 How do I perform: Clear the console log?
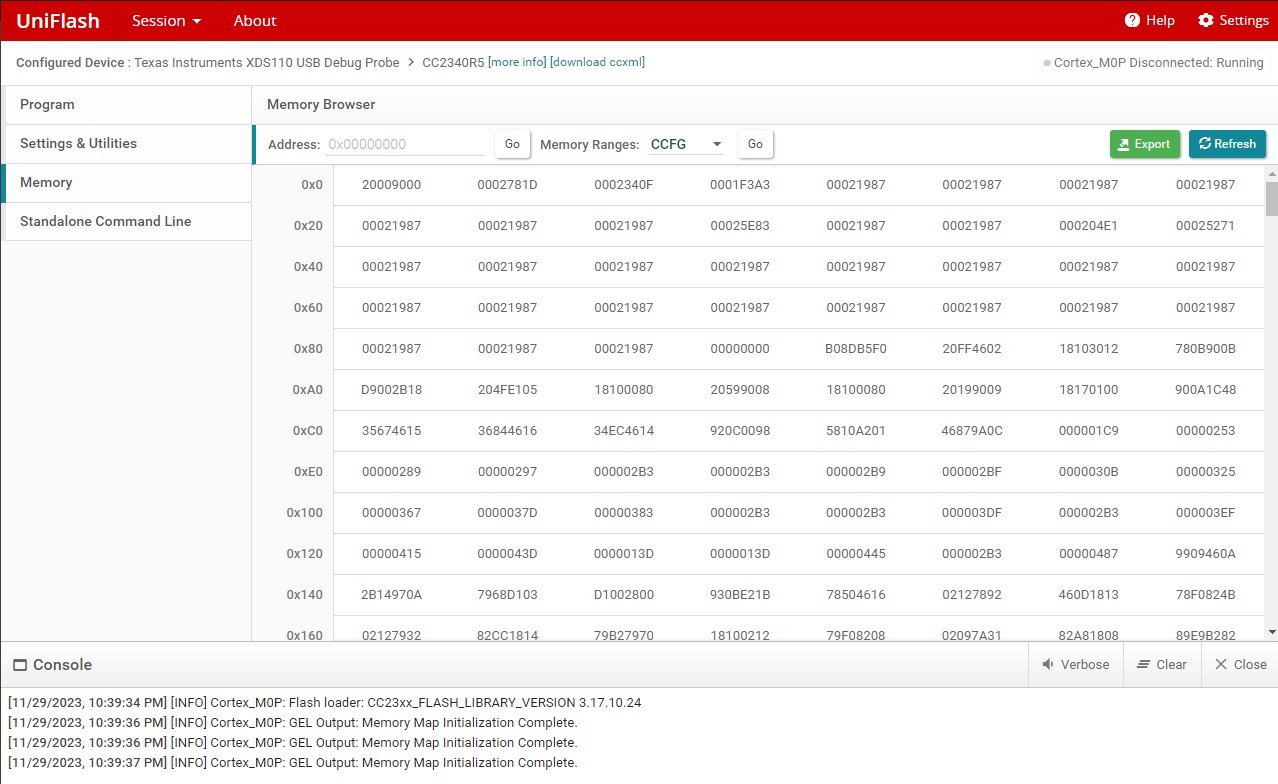(1161, 664)
